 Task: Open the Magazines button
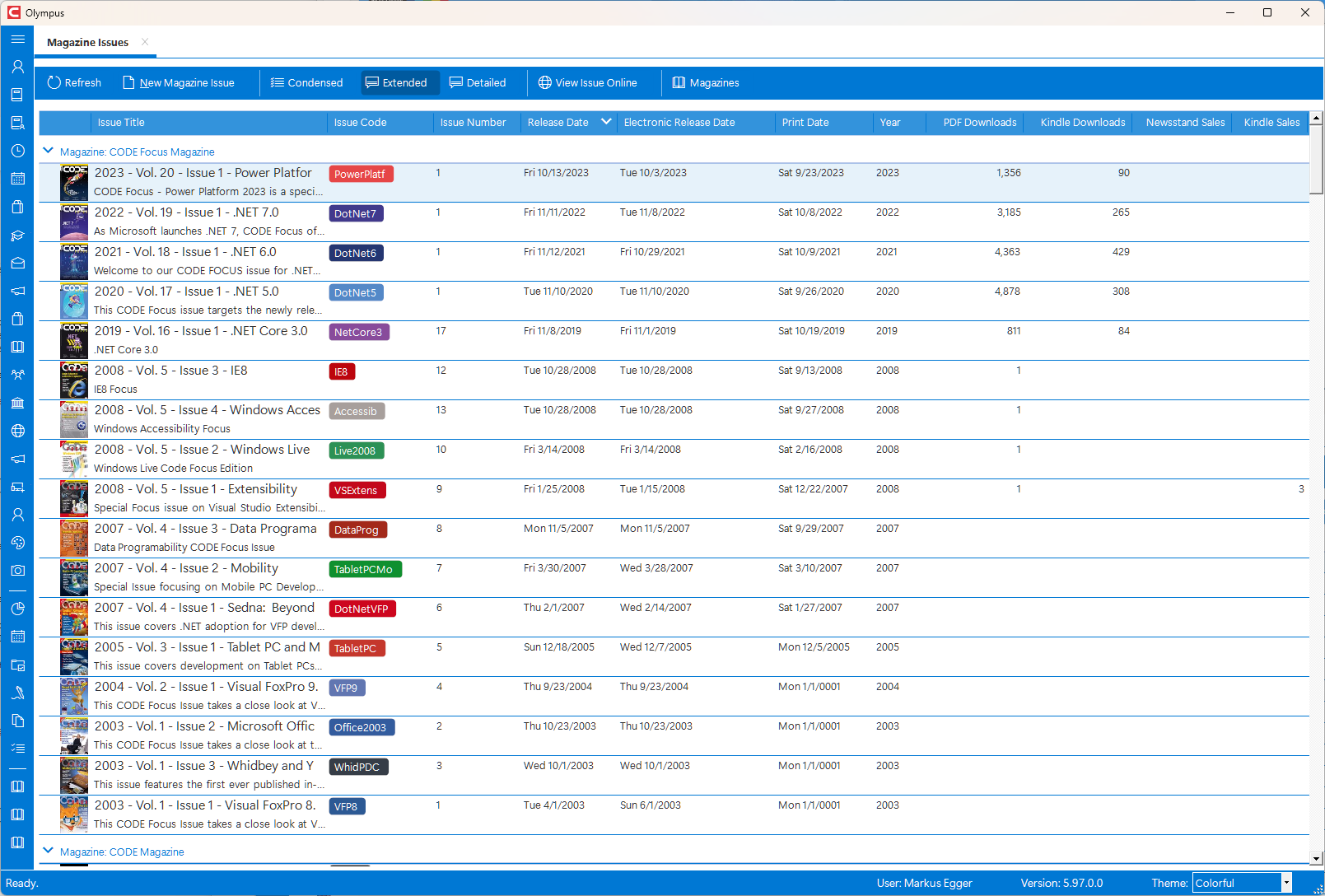pyautogui.click(x=706, y=82)
